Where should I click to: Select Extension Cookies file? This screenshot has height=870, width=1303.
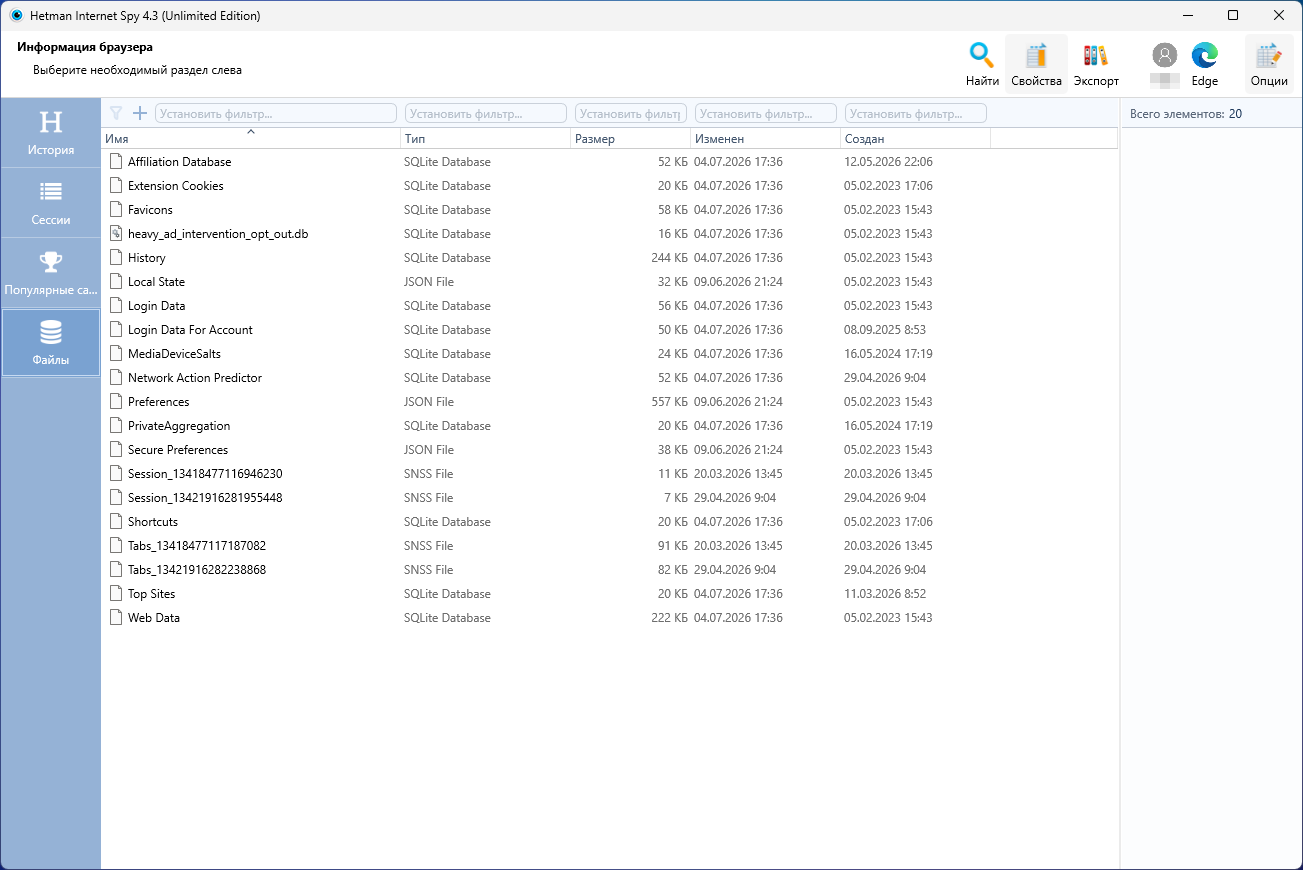click(x=609, y=186)
